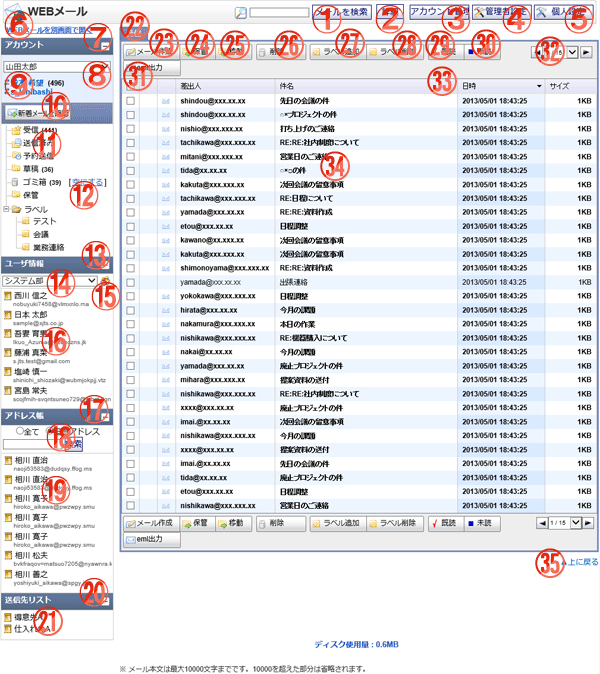This screenshot has width=600, height=674.
Task: Click the folder icon of 草稿 (36)
Action: pos(16,168)
